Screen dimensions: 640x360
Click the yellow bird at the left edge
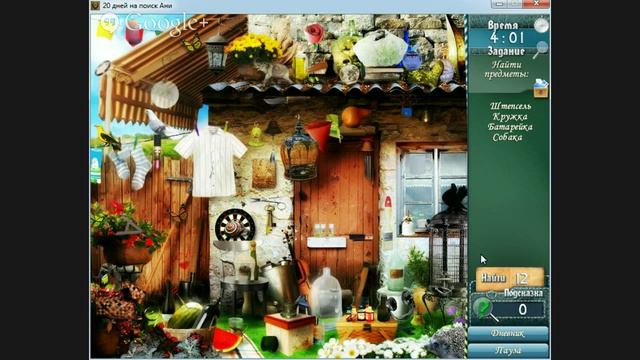click(x=108, y=138)
